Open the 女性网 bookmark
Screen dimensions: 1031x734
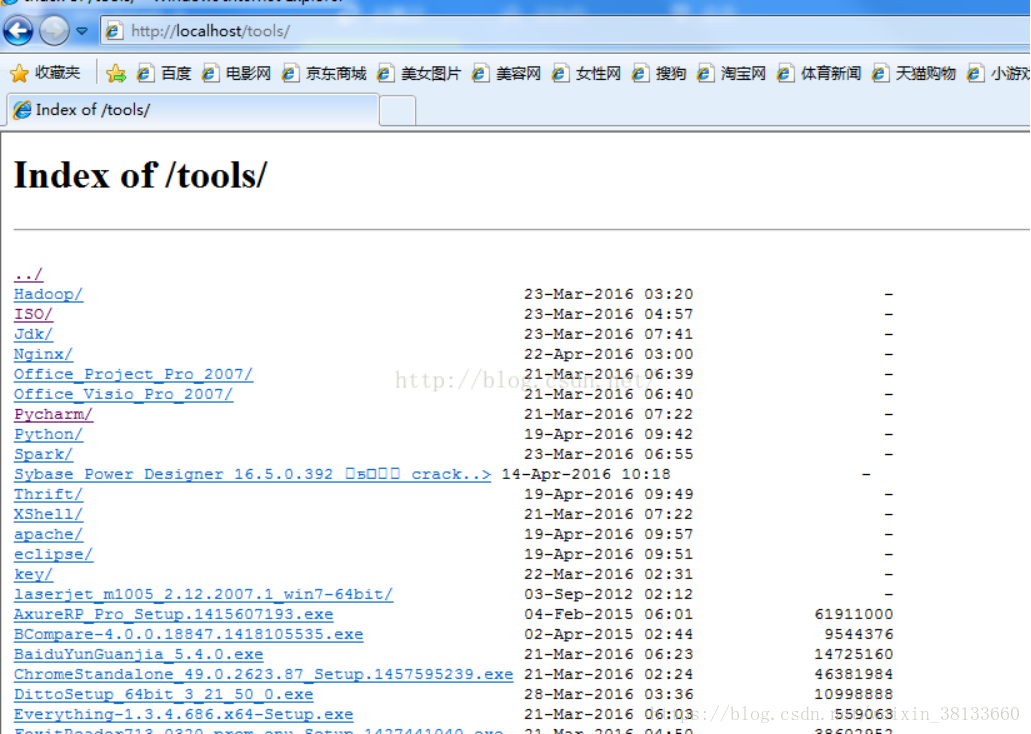(587, 73)
